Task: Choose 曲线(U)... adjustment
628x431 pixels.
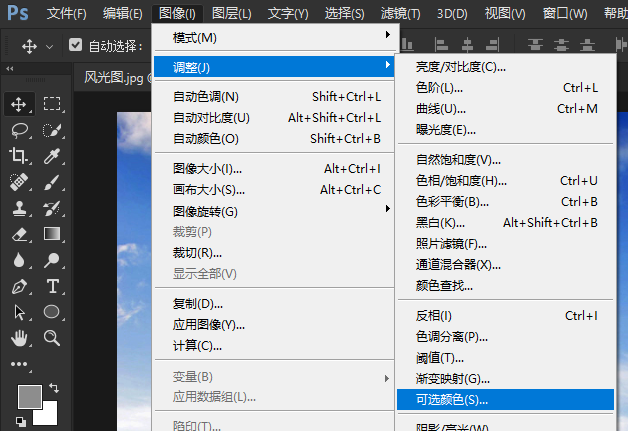Action: coord(505,109)
